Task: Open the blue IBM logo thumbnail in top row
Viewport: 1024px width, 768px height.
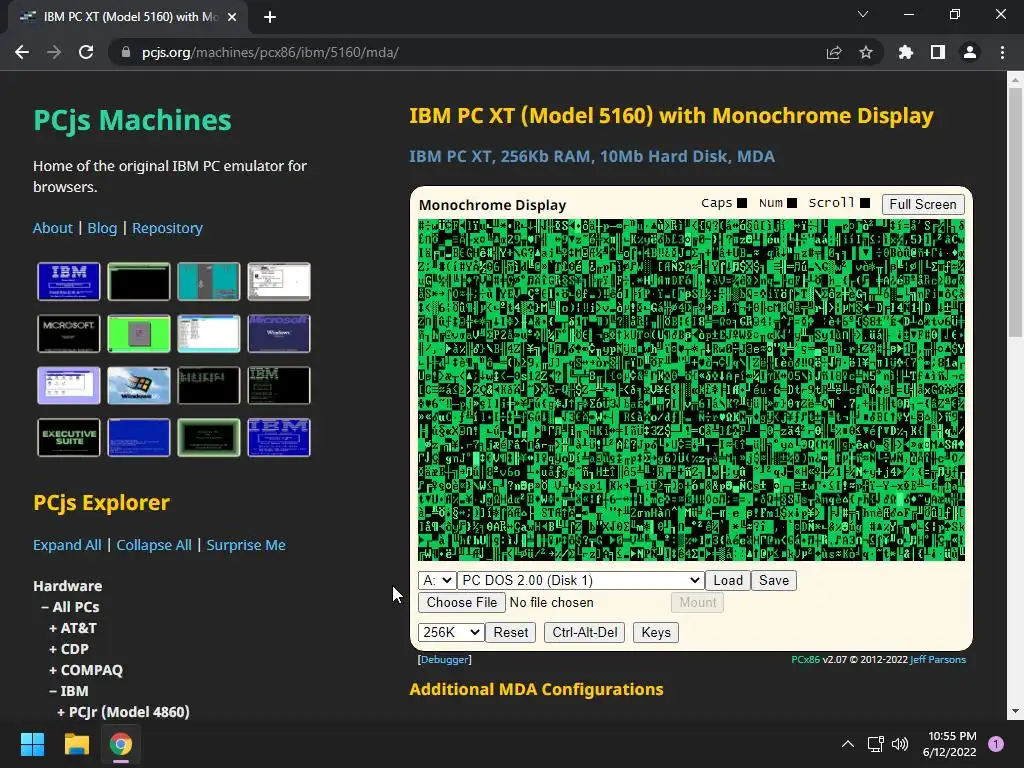Action: (69, 281)
